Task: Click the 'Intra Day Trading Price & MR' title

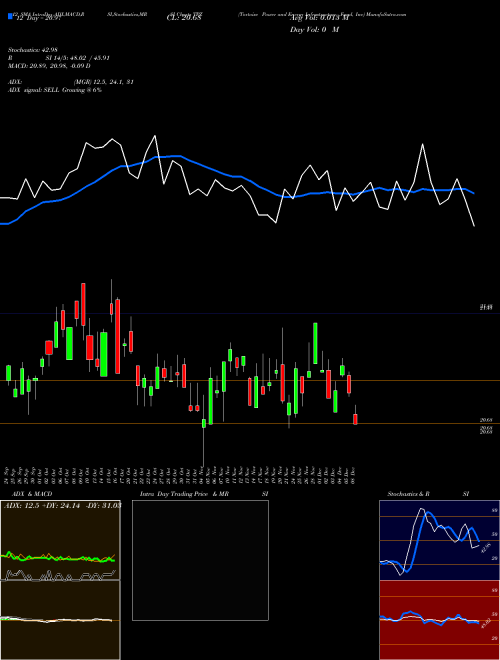Action: coord(184,494)
